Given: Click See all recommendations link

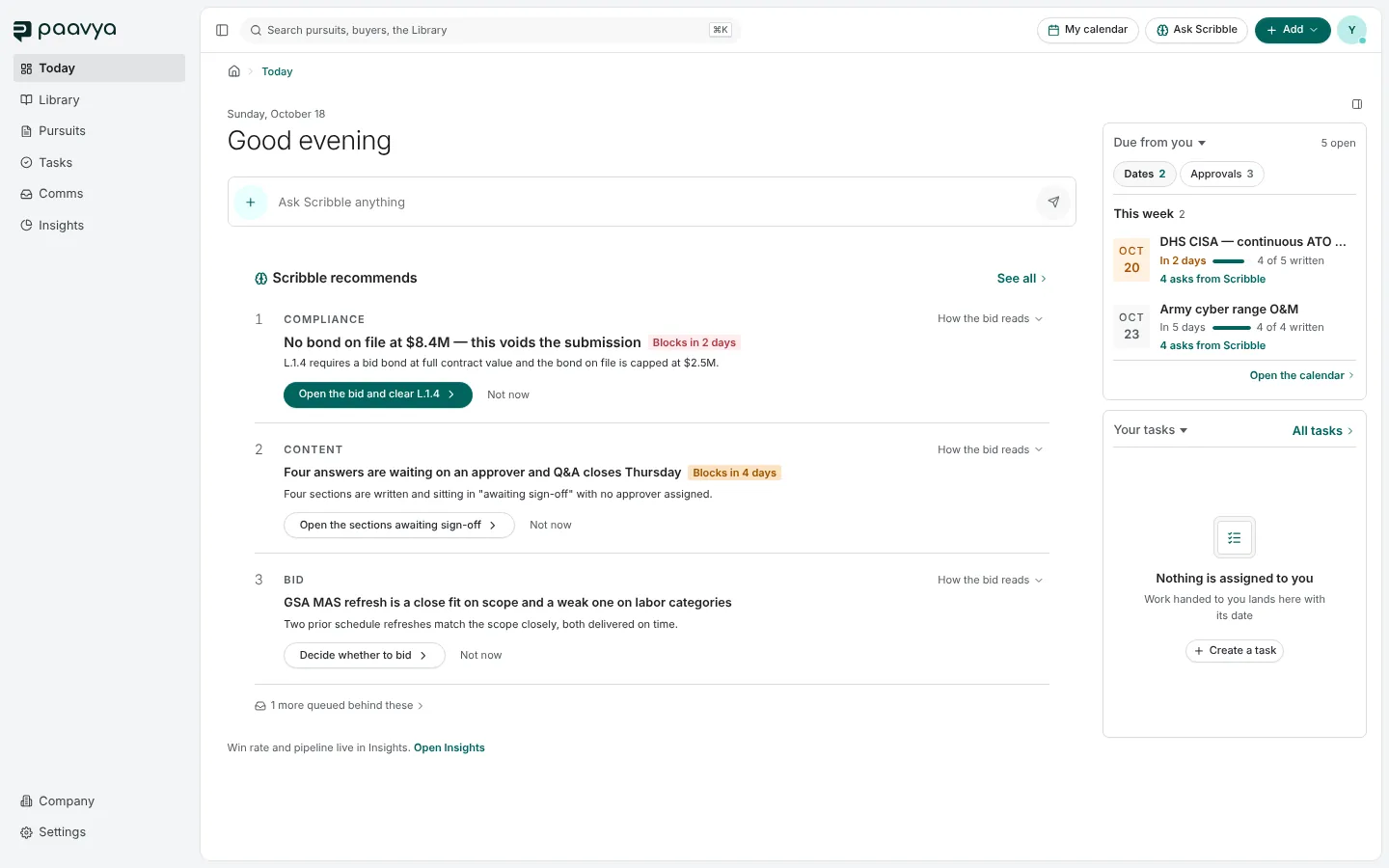Looking at the screenshot, I should click(1021, 279).
